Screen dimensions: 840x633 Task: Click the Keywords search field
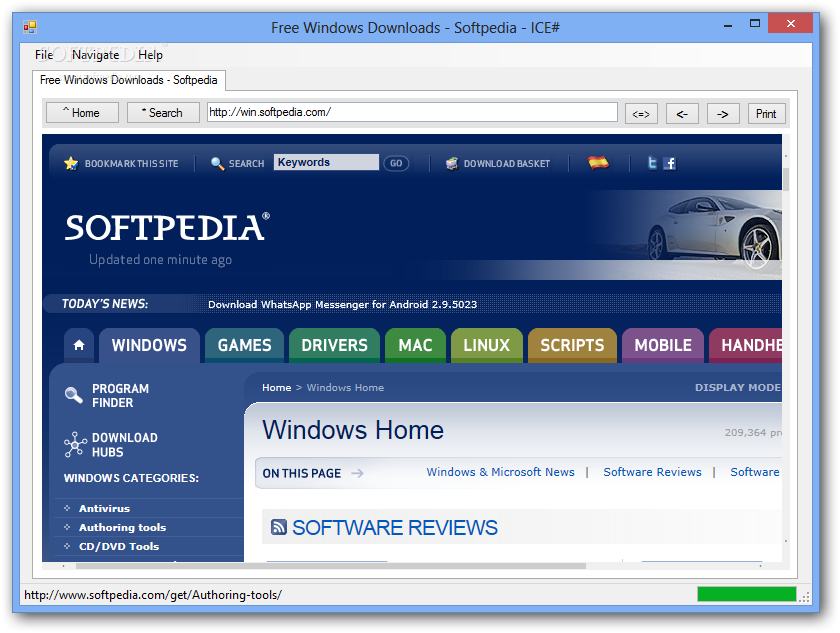[326, 162]
